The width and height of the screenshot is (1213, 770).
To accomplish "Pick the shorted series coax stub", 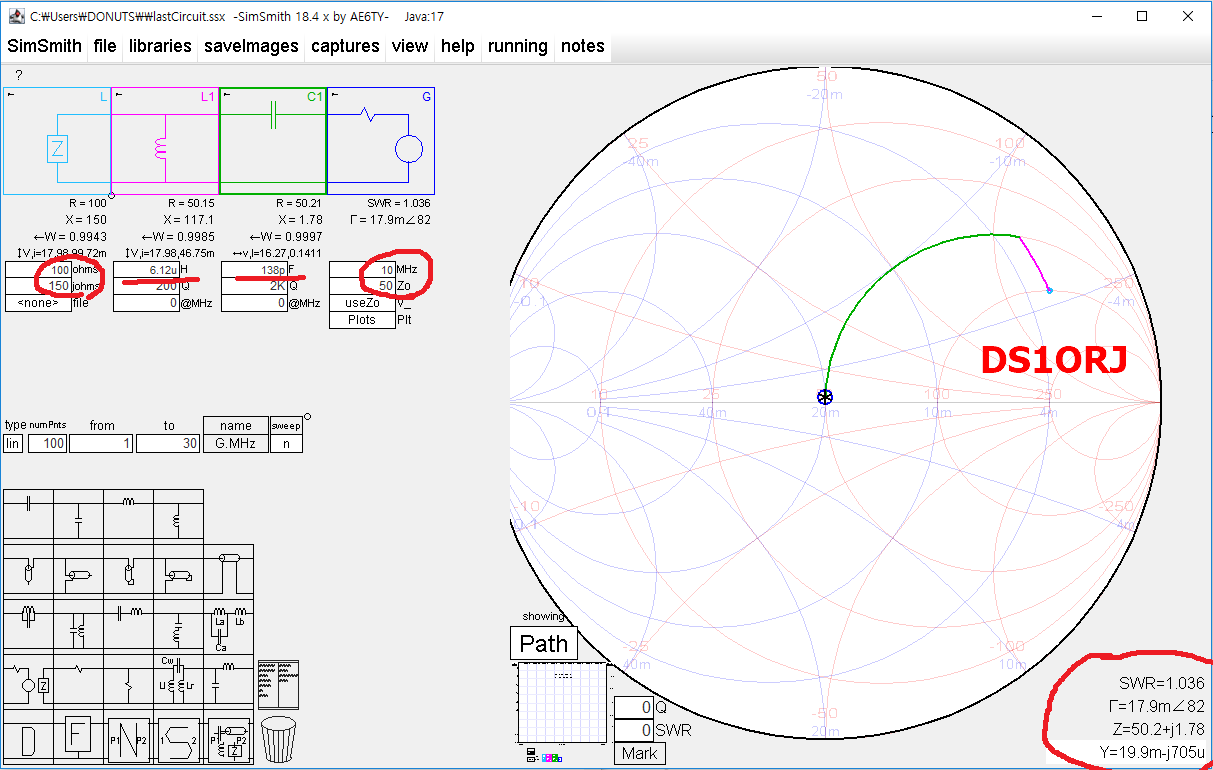I will 179,569.
